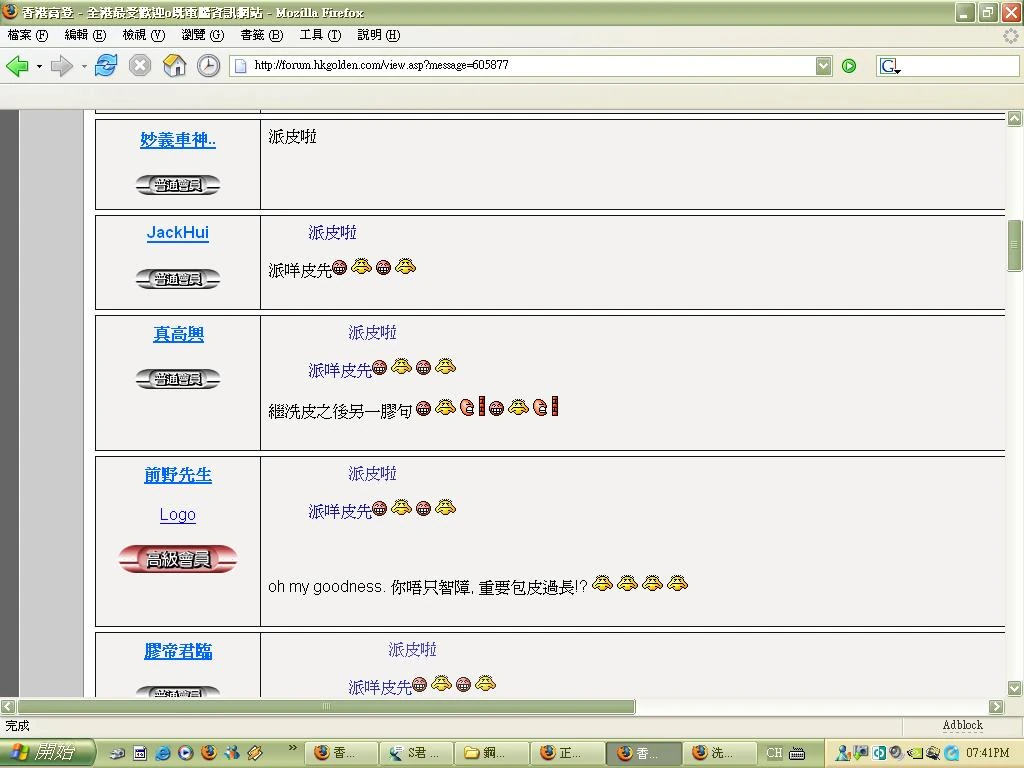Click the forward navigation arrow
The width and height of the screenshot is (1024, 768).
click(62, 65)
